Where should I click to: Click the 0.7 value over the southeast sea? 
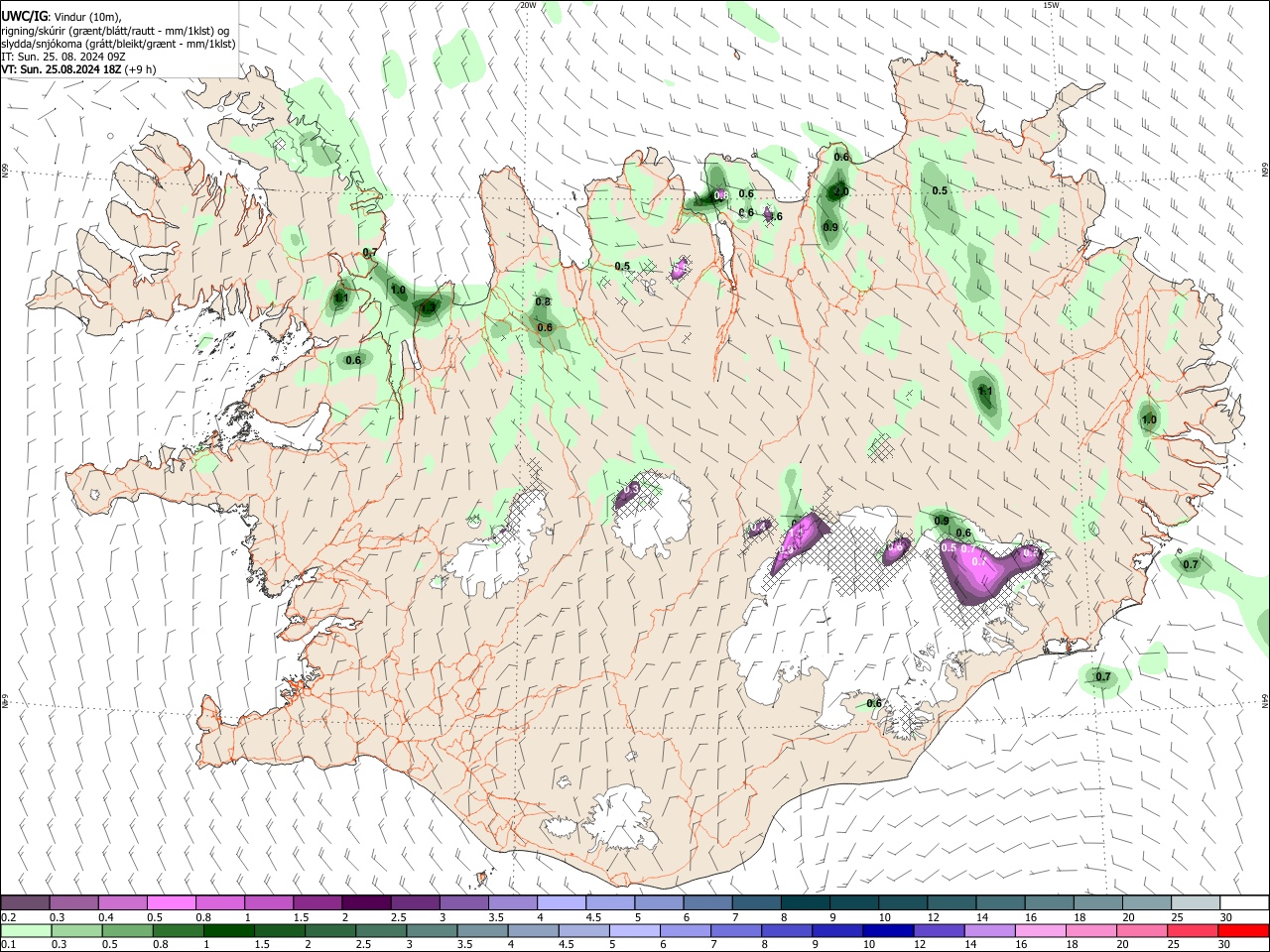coord(1102,677)
